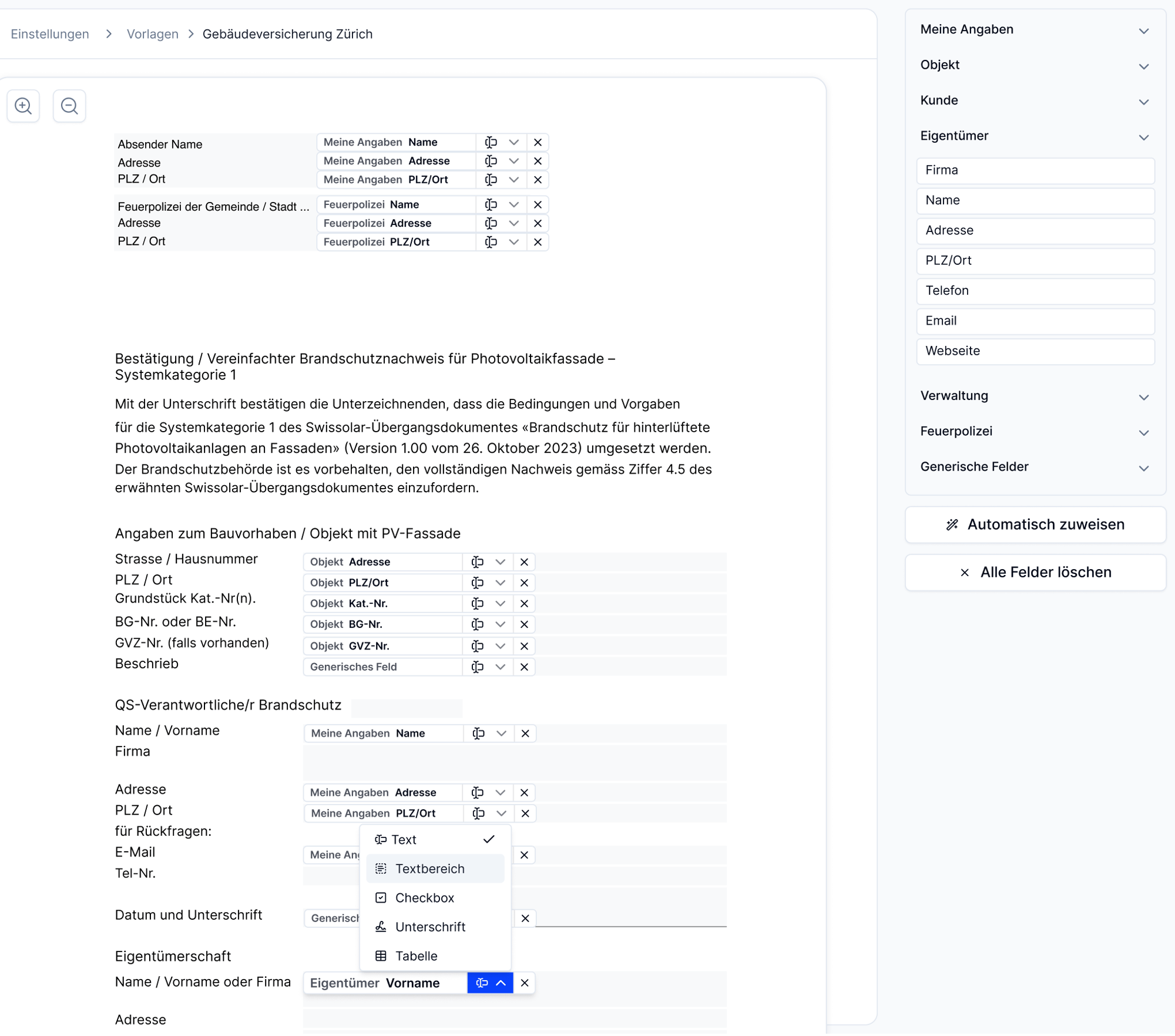This screenshot has height=1036, width=1175.
Task: Open type dropdown for Objekt Adresse field
Action: point(501,562)
